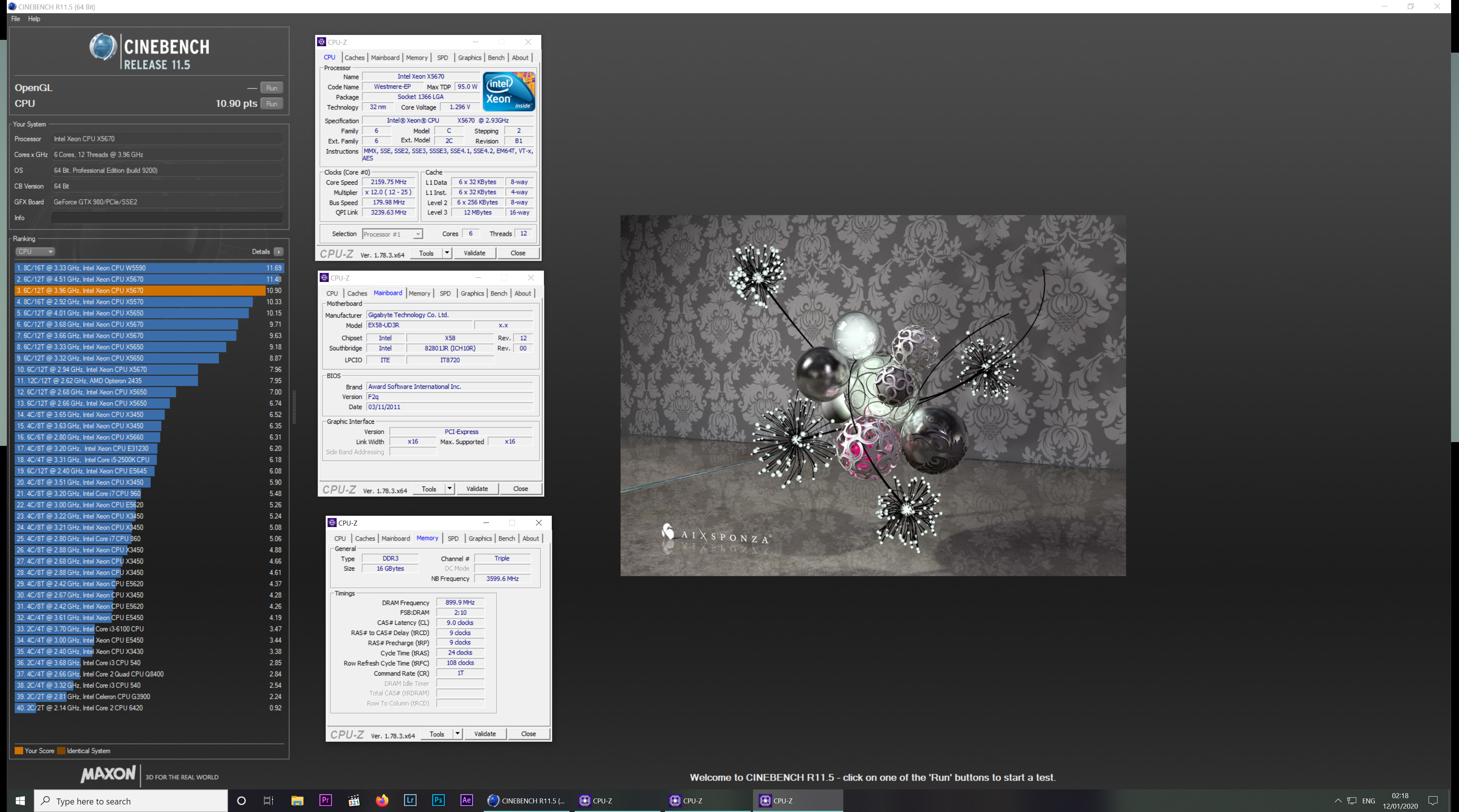
Task: Click the Cinebench logo sphere
Action: [103, 47]
